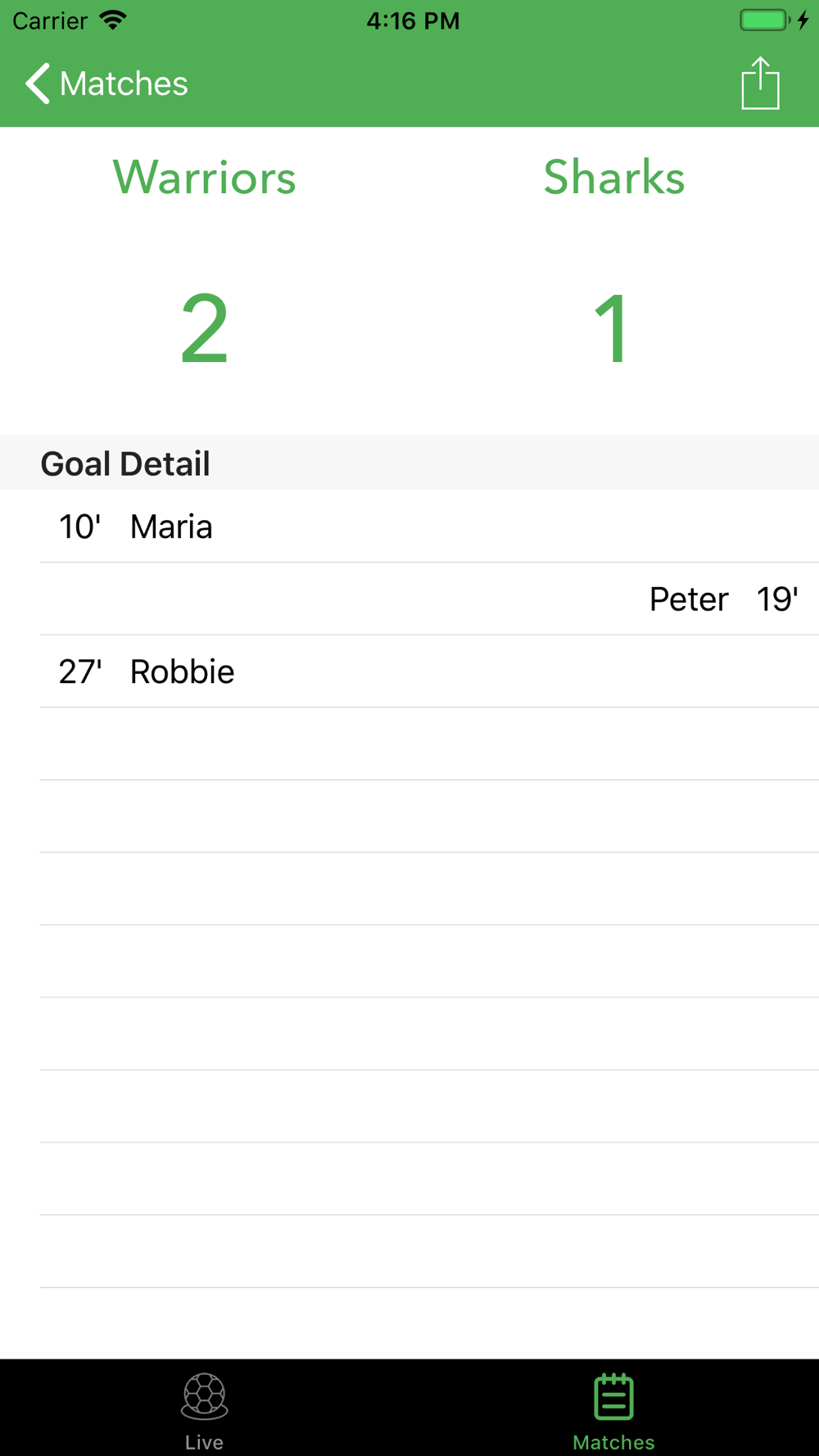Select the Sharks team name
Viewport: 819px width, 1456px height.
pos(614,178)
